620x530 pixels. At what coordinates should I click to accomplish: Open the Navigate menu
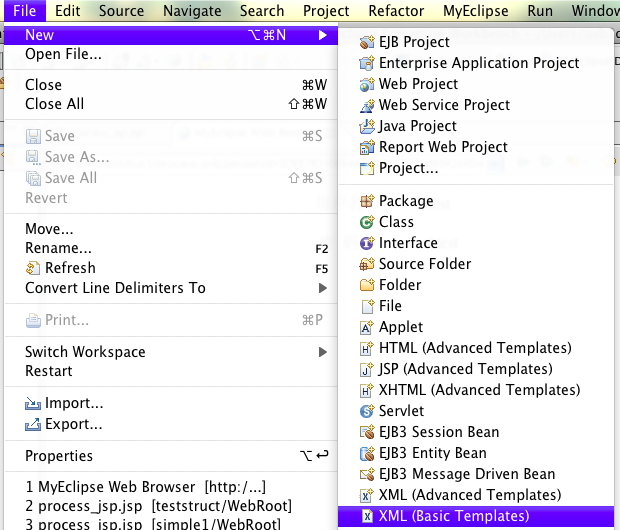tap(192, 11)
